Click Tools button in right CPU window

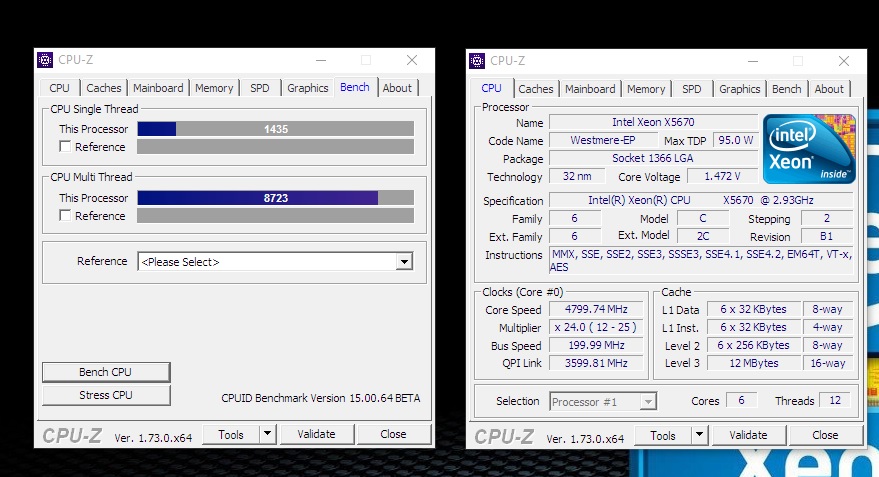click(663, 436)
